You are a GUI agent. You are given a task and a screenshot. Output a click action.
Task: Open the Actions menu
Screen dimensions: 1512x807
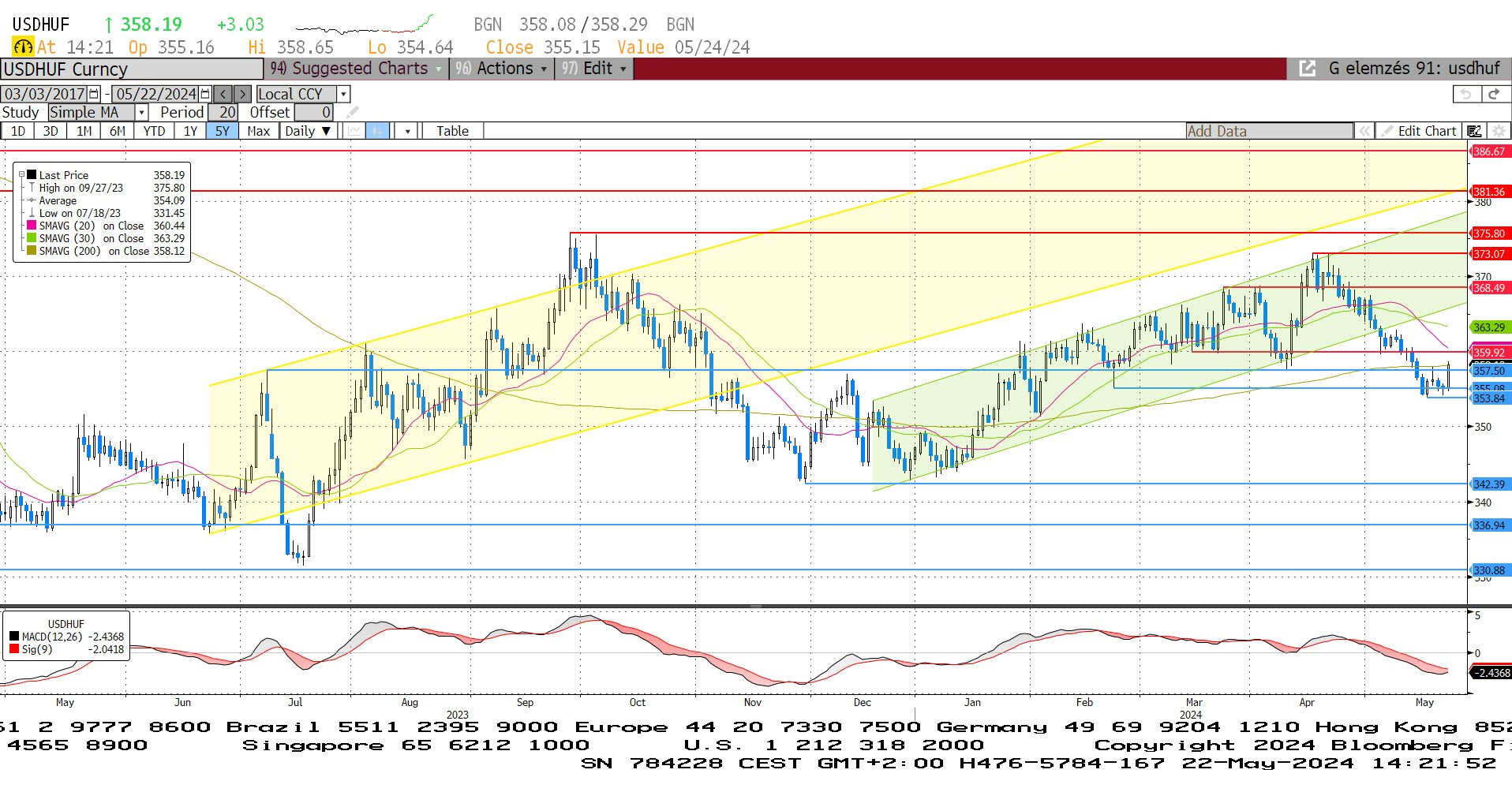(500, 69)
